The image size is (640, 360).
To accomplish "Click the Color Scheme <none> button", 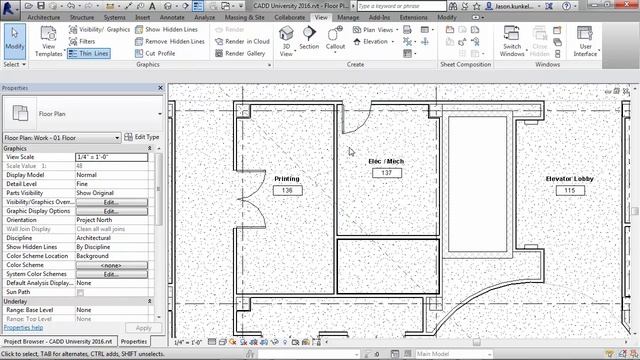I will 111,265.
